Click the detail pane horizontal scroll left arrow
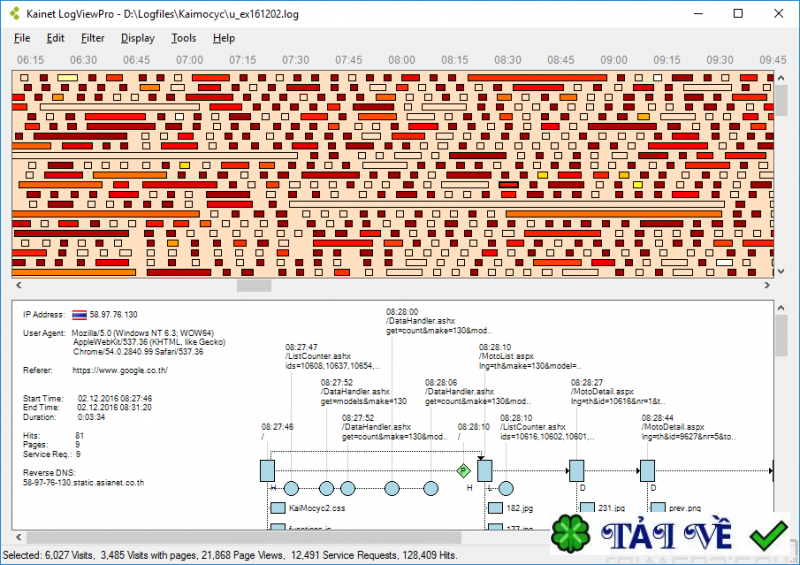Viewport: 800px width, 565px height. [x=19, y=537]
